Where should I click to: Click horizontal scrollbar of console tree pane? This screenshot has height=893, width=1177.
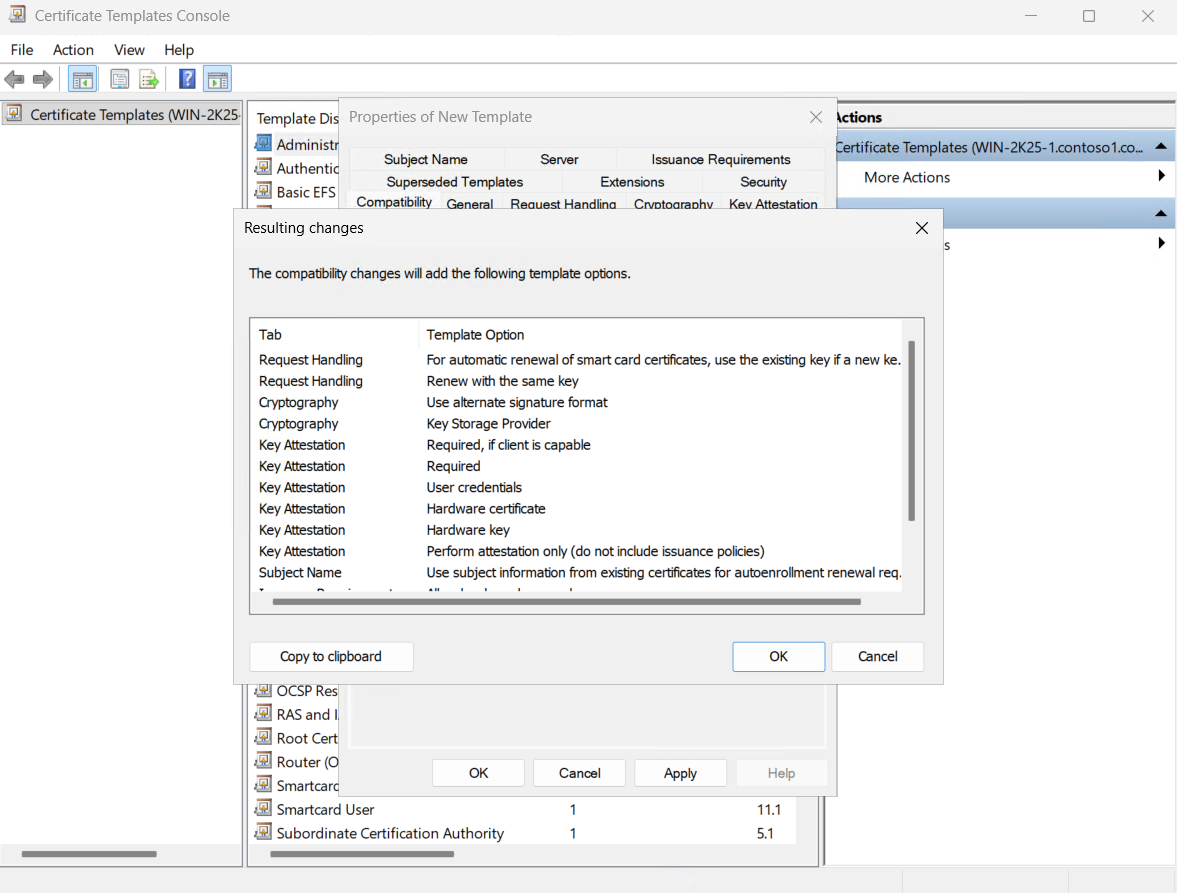click(89, 854)
